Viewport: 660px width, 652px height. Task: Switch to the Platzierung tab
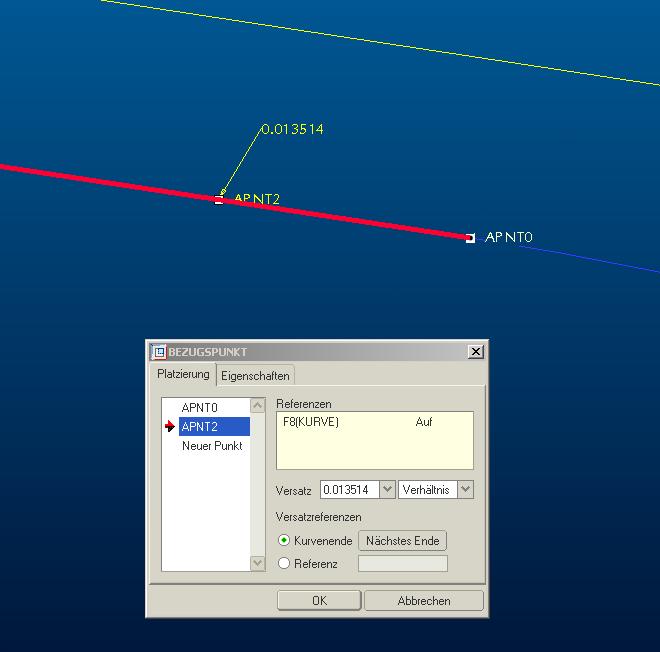click(183, 374)
